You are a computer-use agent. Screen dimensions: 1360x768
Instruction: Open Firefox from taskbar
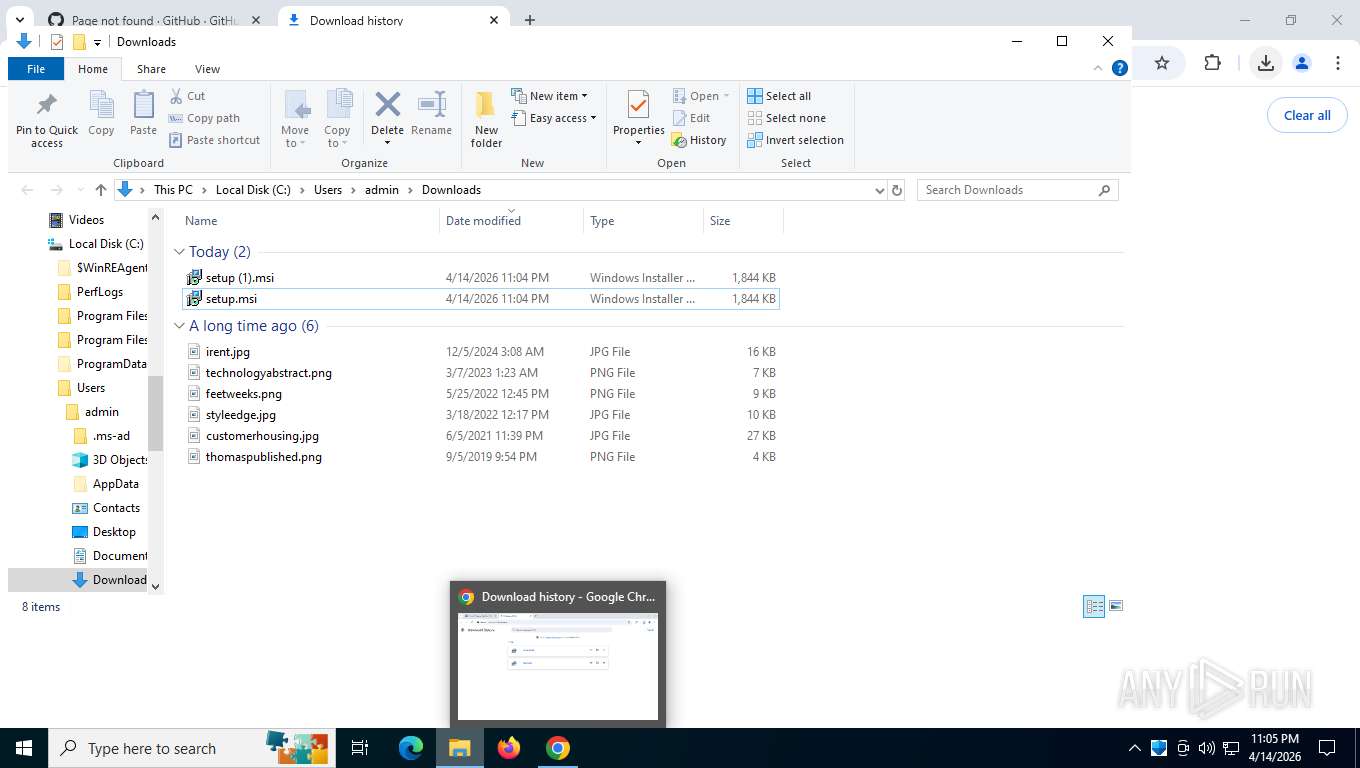coord(509,748)
